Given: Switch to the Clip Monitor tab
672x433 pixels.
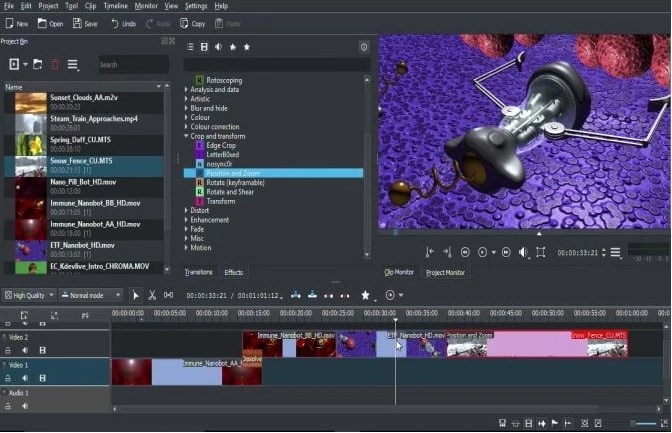Looking at the screenshot, I should pyautogui.click(x=399, y=272).
